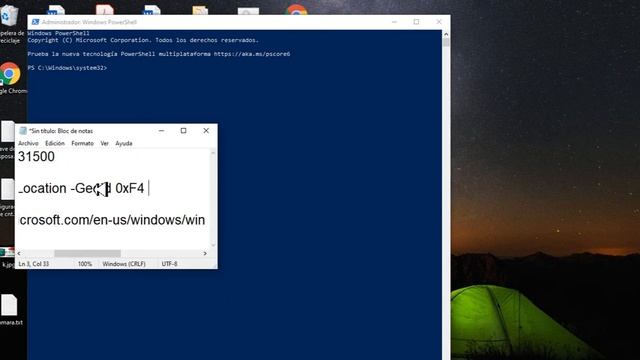640x360 pixels.
Task: Open the Ayuda menu in Notepad
Action: pyautogui.click(x=124, y=143)
